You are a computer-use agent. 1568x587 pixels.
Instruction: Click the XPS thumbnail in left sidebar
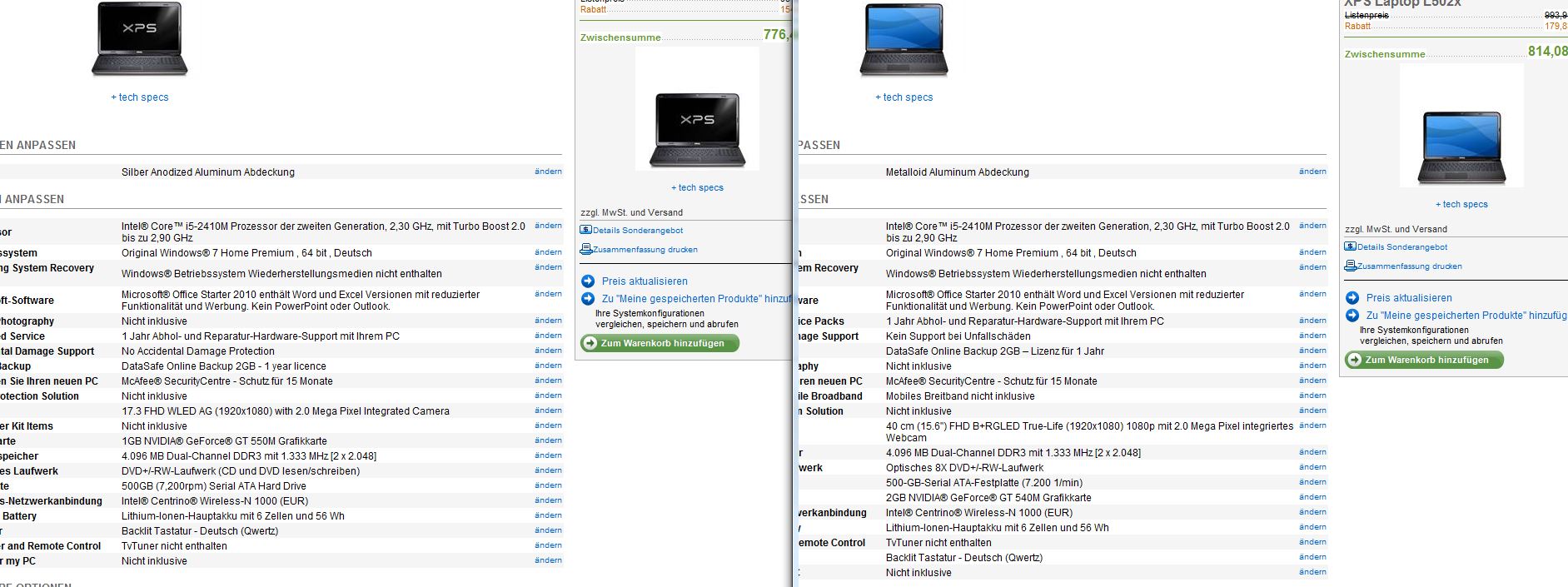point(697,129)
